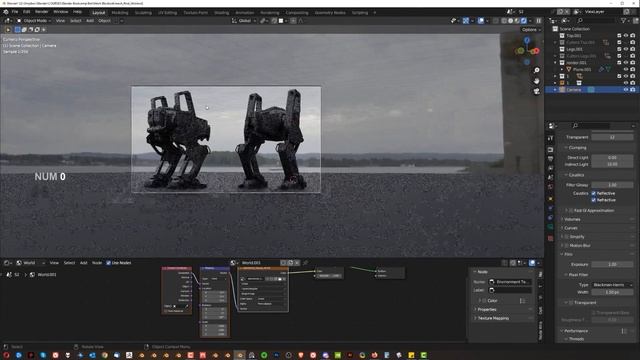Image resolution: width=640 pixels, height=360 pixels.
Task: Collapse the Performance panel
Action: pyautogui.click(x=576, y=331)
